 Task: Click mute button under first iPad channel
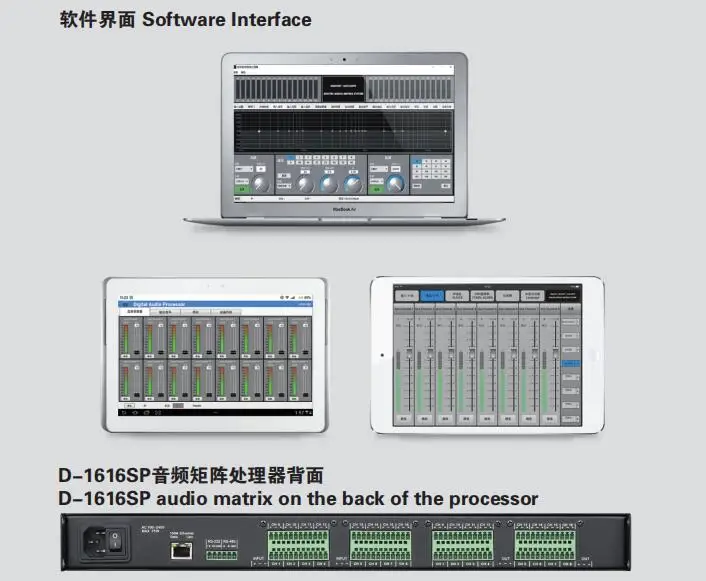point(403,419)
